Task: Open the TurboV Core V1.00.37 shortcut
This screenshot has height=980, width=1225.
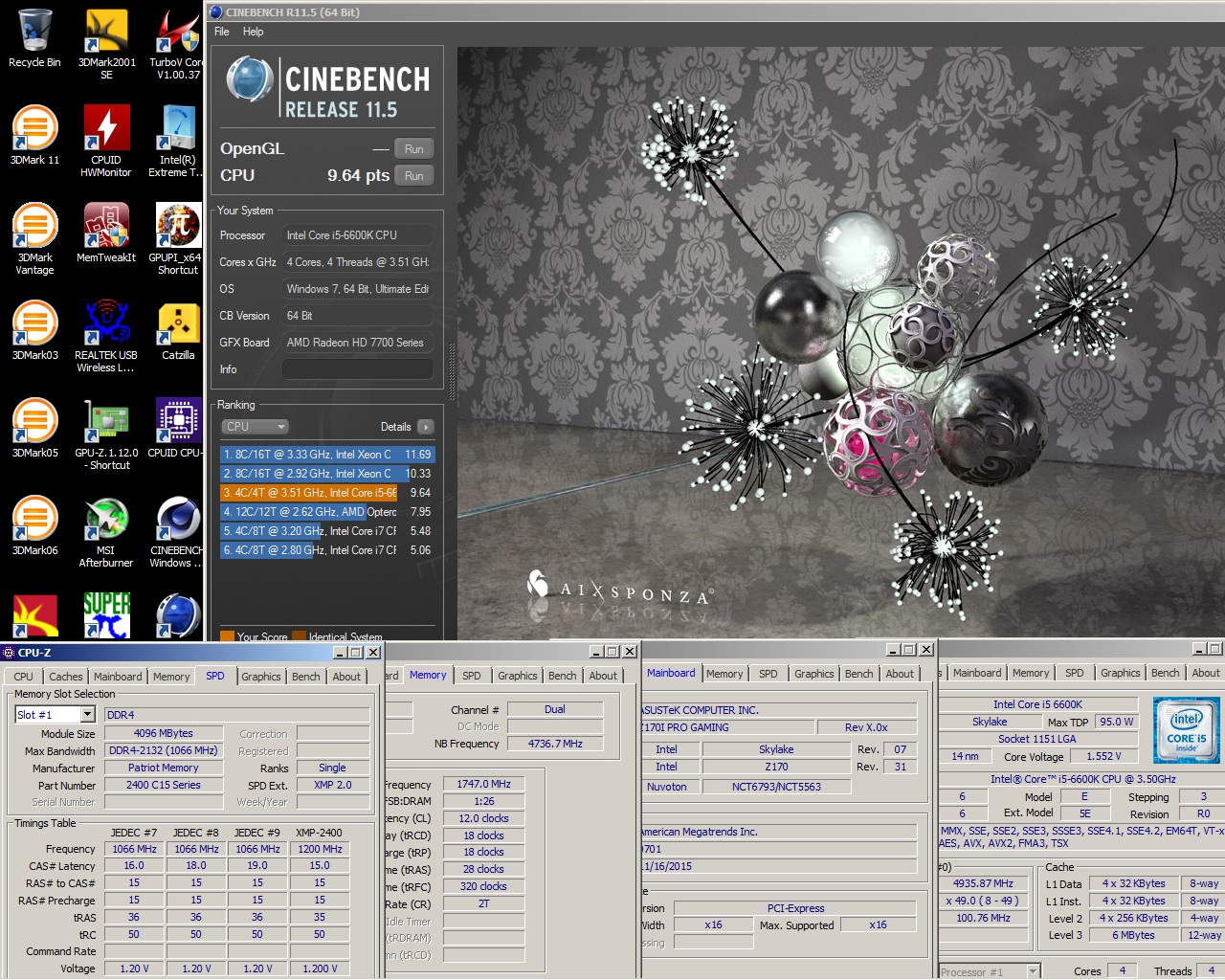Action: click(177, 45)
